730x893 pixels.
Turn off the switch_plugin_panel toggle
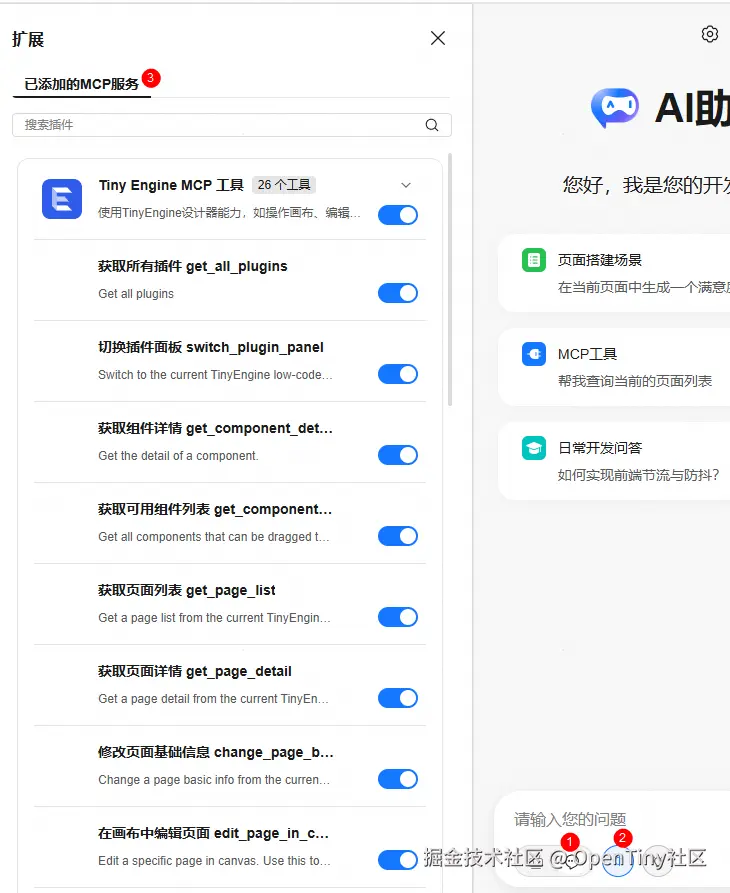coord(398,374)
